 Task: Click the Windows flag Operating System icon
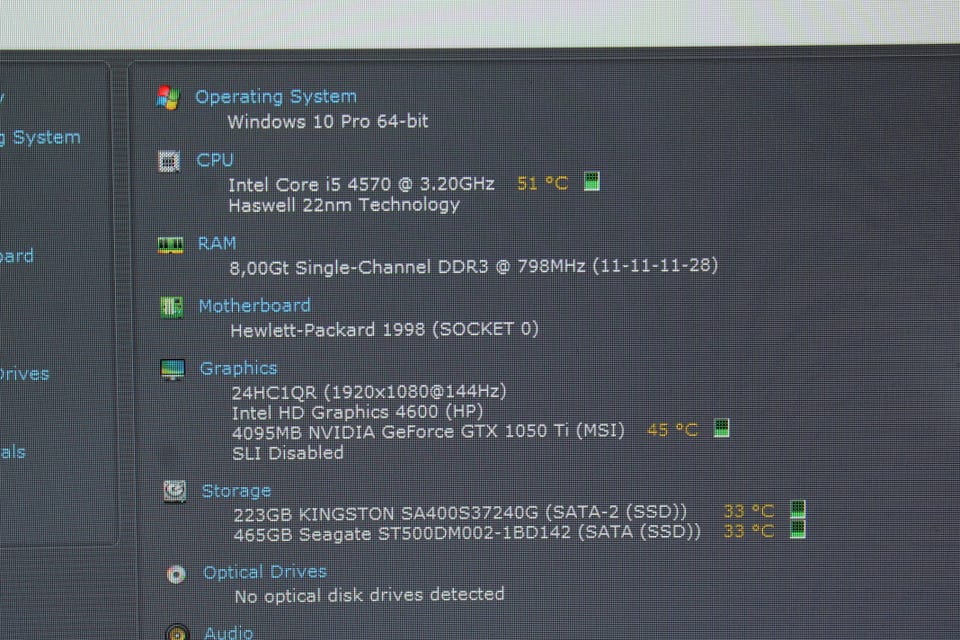pos(167,97)
